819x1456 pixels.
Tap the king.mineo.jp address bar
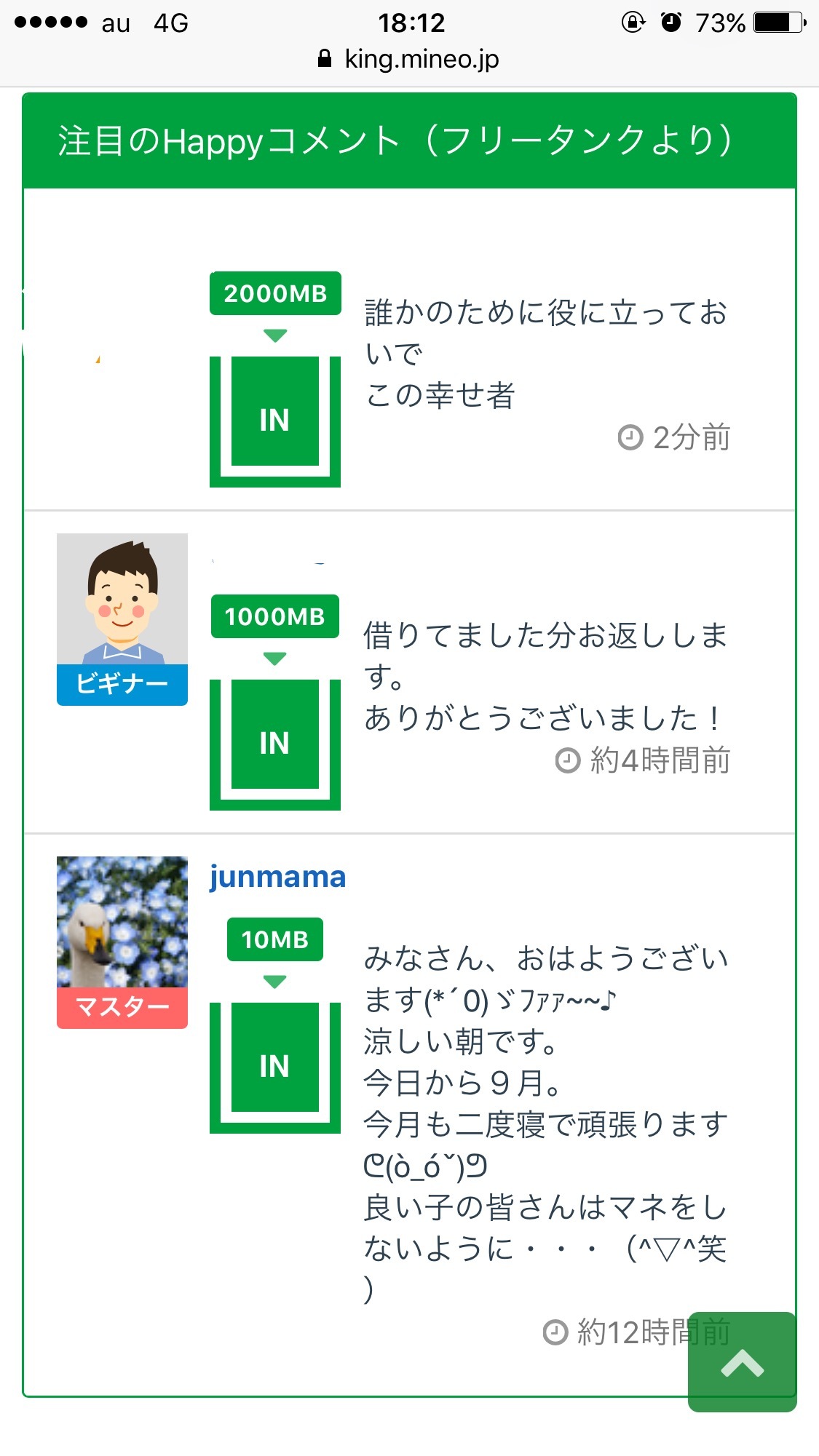[x=422, y=59]
